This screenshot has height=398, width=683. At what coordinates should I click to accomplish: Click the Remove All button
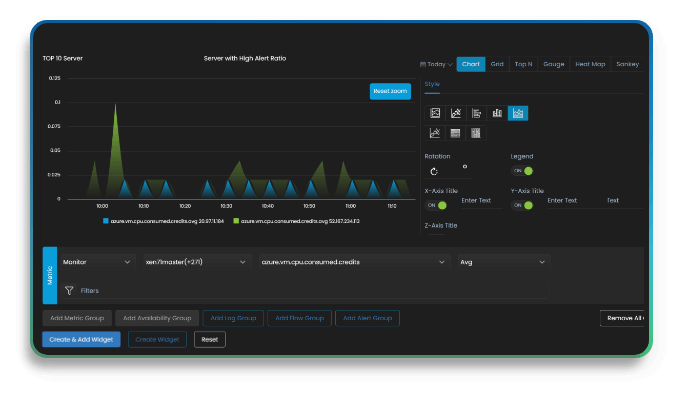tap(623, 318)
